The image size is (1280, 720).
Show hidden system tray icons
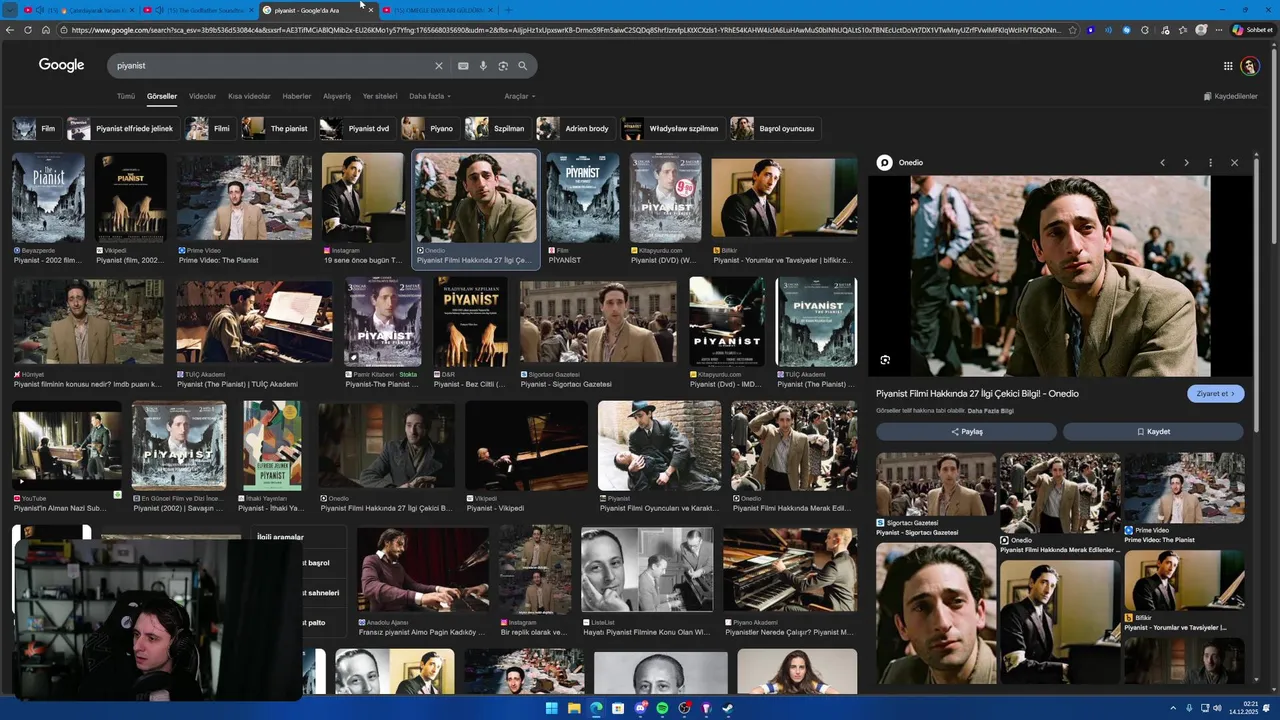pyautogui.click(x=1174, y=709)
